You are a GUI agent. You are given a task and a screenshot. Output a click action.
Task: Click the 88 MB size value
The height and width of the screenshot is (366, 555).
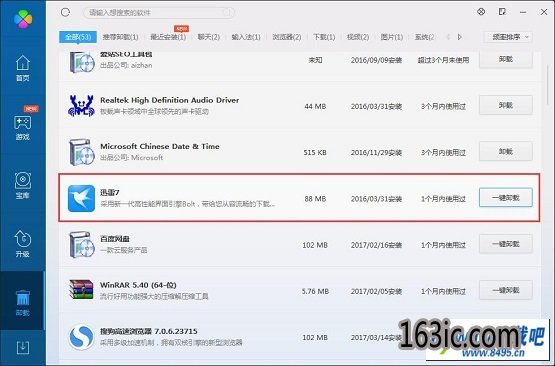(315, 199)
